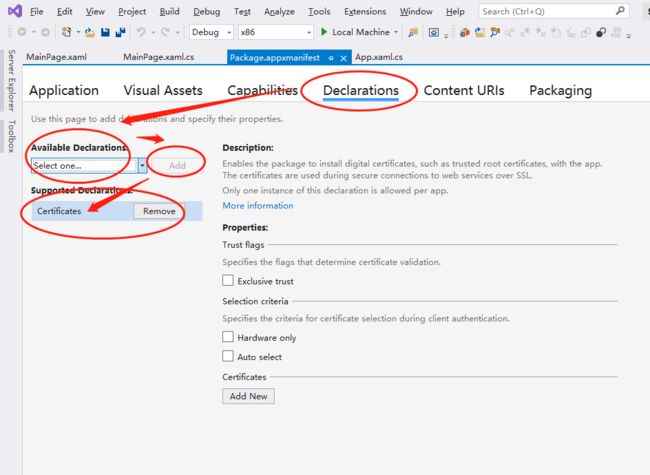Check the Auto select checkbox
The image size is (650, 475).
point(228,356)
